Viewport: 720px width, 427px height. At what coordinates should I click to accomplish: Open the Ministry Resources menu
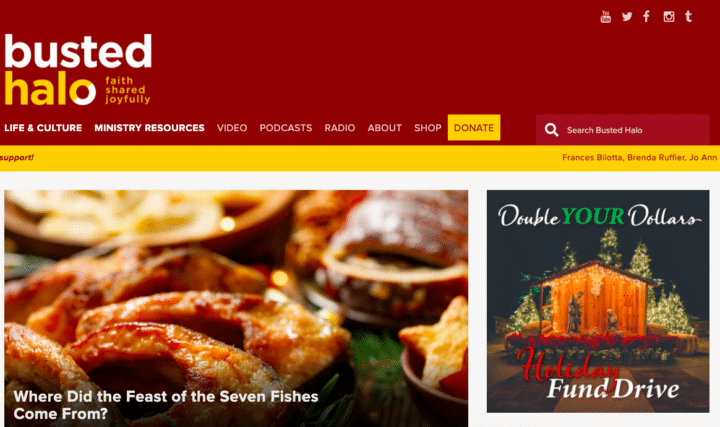coord(149,128)
